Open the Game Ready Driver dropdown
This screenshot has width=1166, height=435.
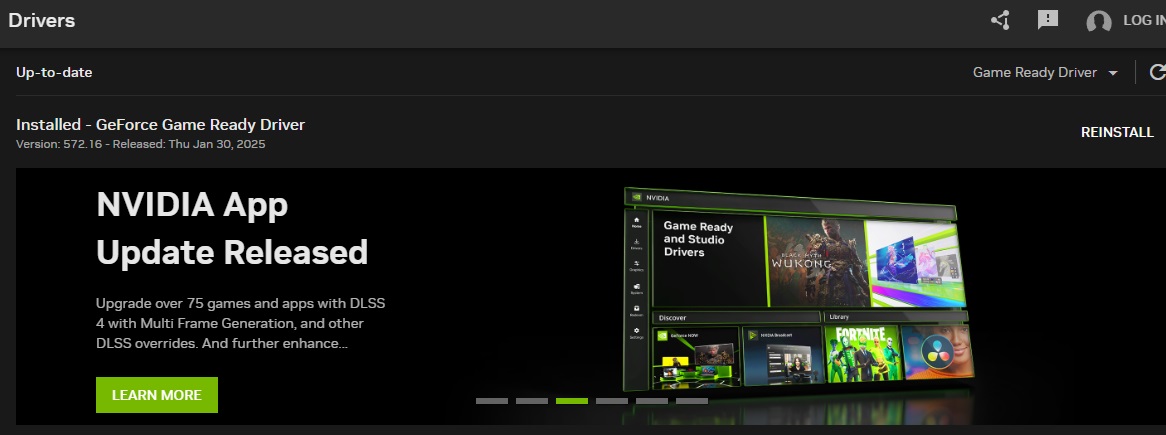(1045, 72)
